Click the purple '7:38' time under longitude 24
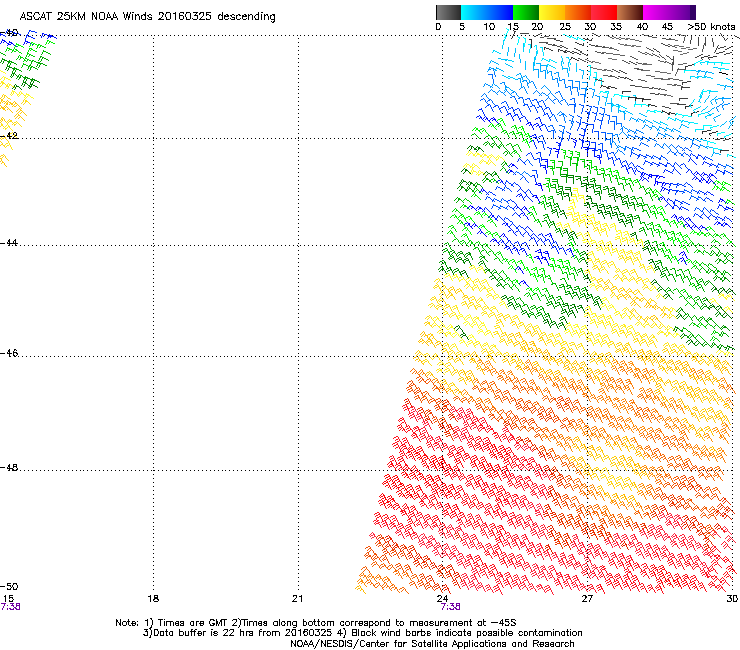The image size is (740, 650). point(450,607)
